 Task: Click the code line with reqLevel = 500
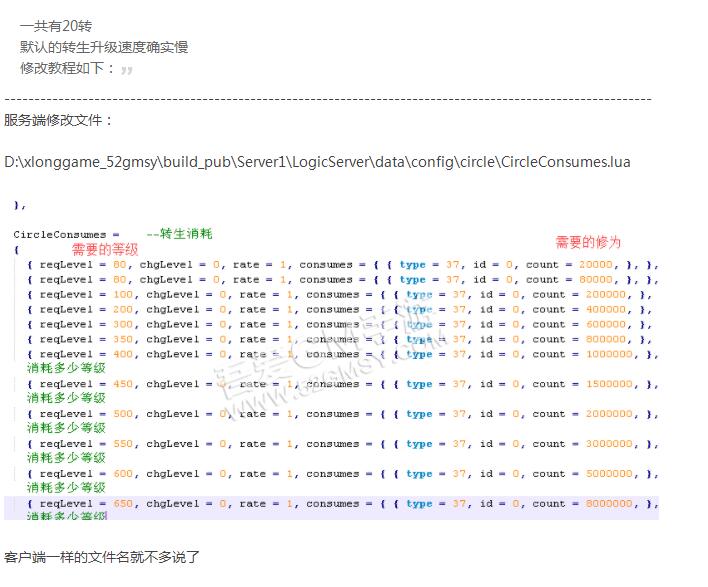click(340, 414)
